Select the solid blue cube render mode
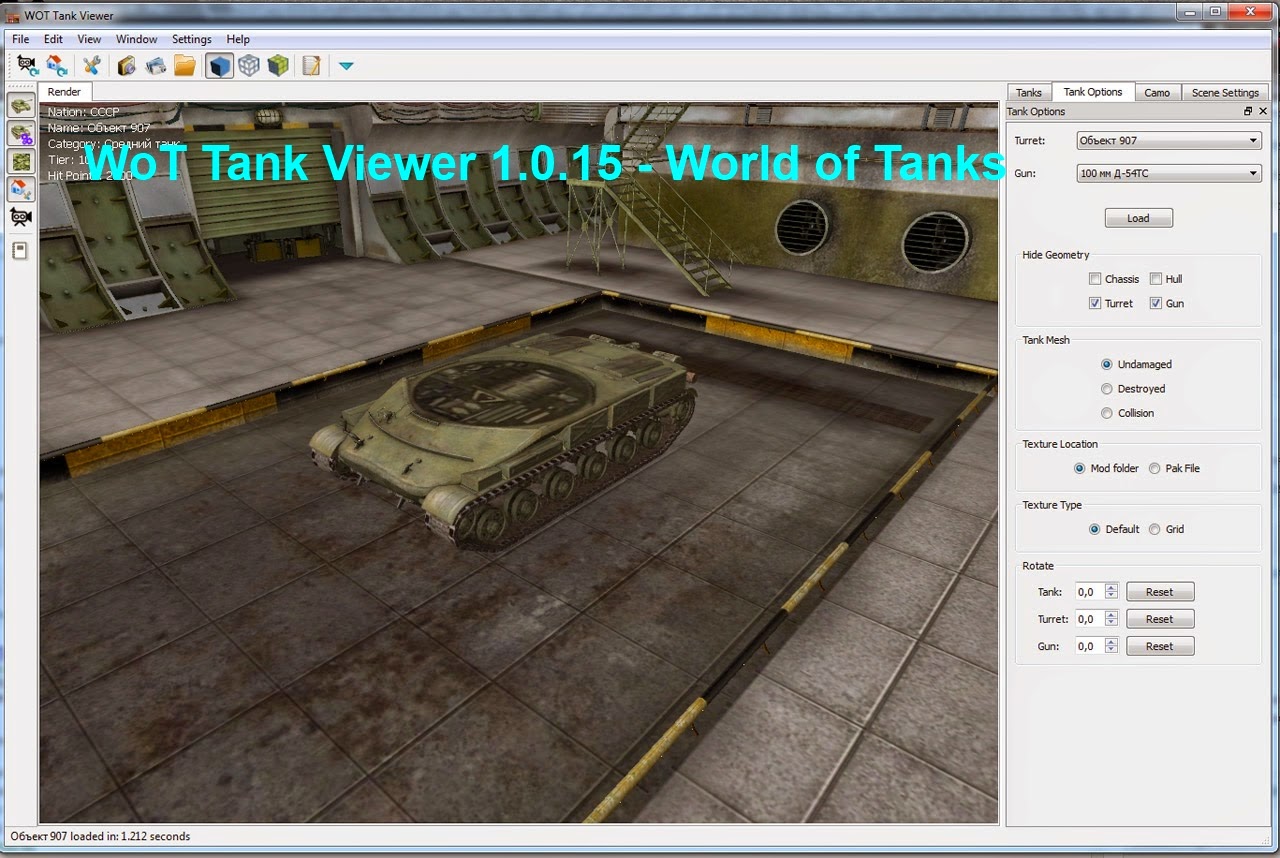Image resolution: width=1280 pixels, height=858 pixels. tap(219, 66)
